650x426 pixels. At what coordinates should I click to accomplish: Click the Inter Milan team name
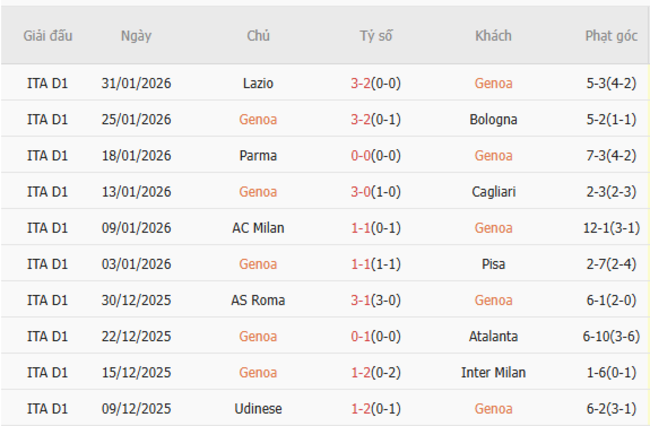493,372
